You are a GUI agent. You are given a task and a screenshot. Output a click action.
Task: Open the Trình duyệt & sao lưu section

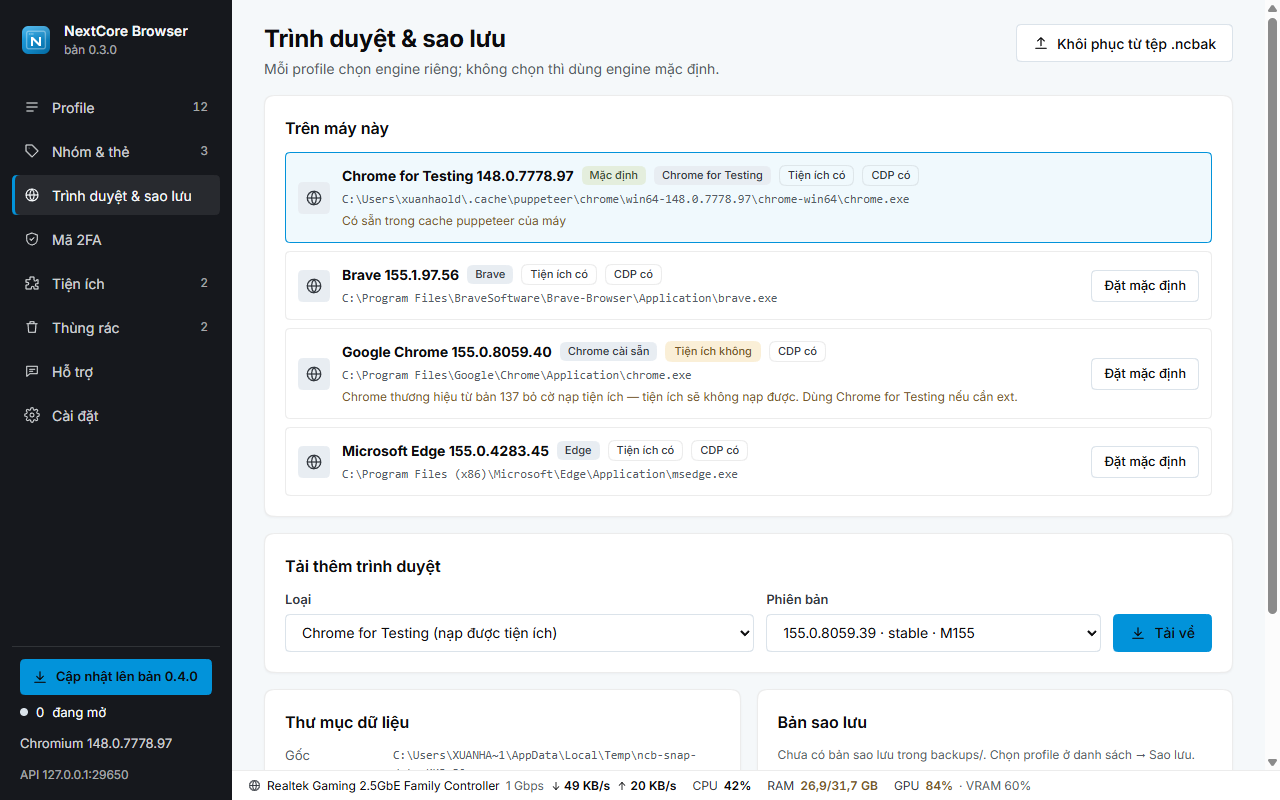[116, 195]
